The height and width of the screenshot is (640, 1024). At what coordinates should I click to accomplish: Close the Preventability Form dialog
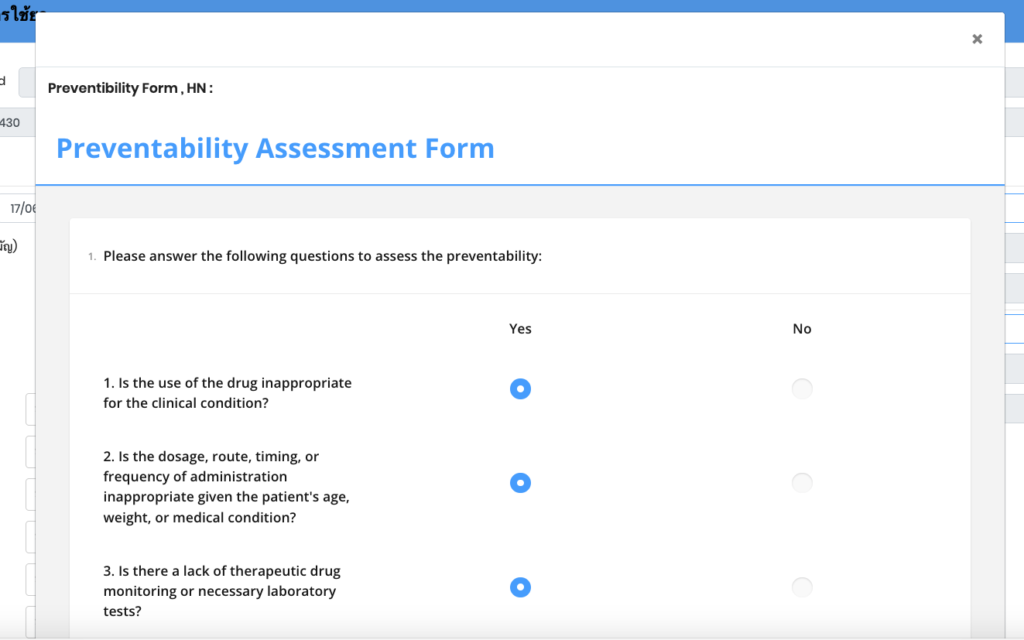(x=977, y=39)
